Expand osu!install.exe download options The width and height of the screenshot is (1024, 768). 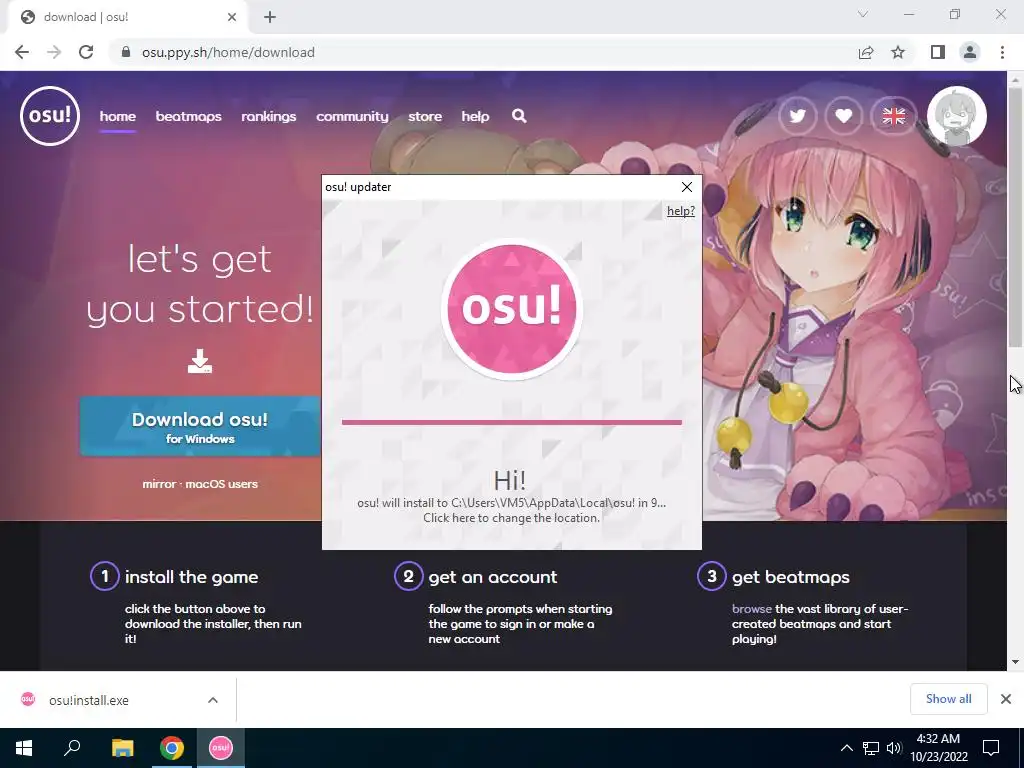tap(213, 700)
